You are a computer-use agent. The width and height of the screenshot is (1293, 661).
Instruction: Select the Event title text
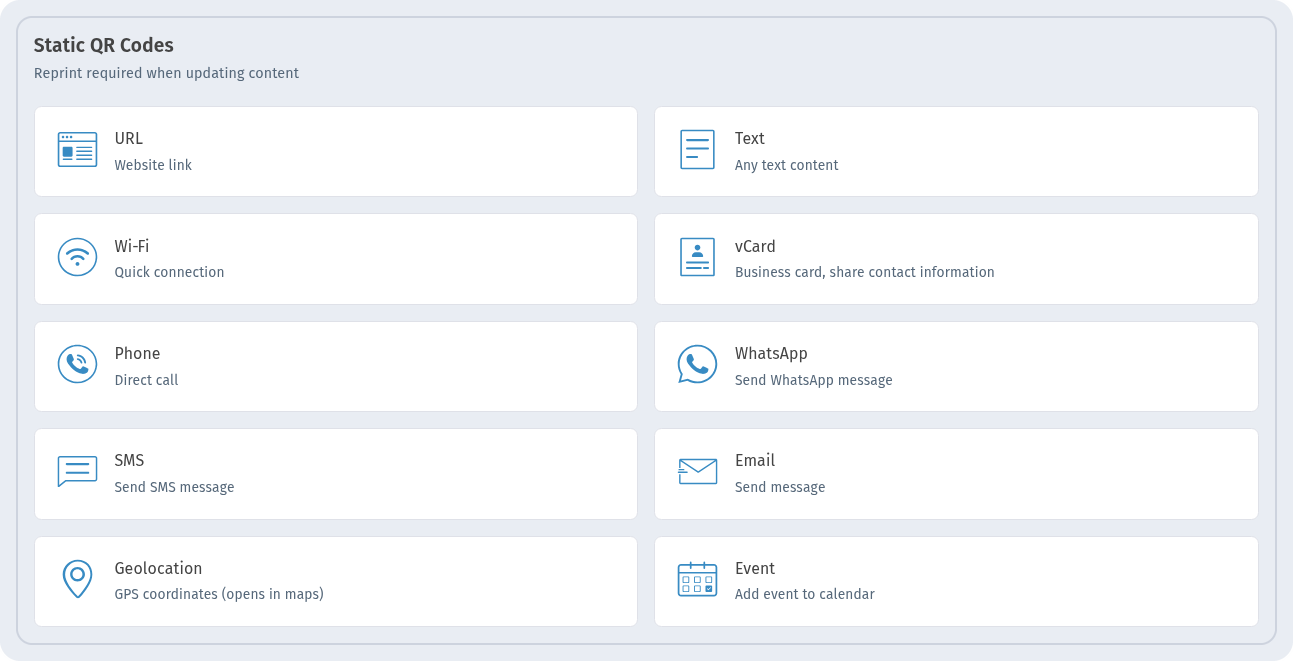click(755, 568)
